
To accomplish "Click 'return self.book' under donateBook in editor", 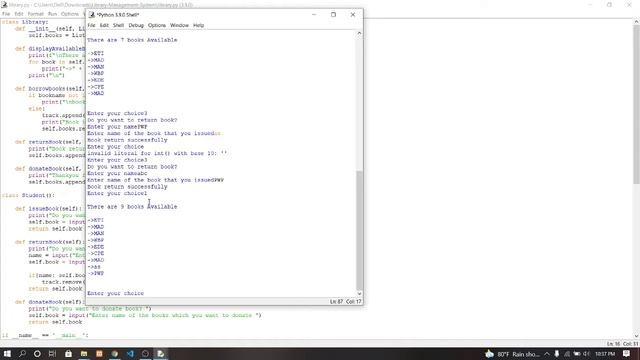I will click(x=56, y=322).
